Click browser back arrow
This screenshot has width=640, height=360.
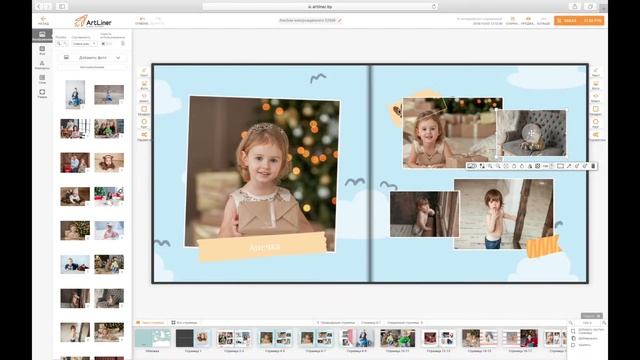tap(39, 7)
